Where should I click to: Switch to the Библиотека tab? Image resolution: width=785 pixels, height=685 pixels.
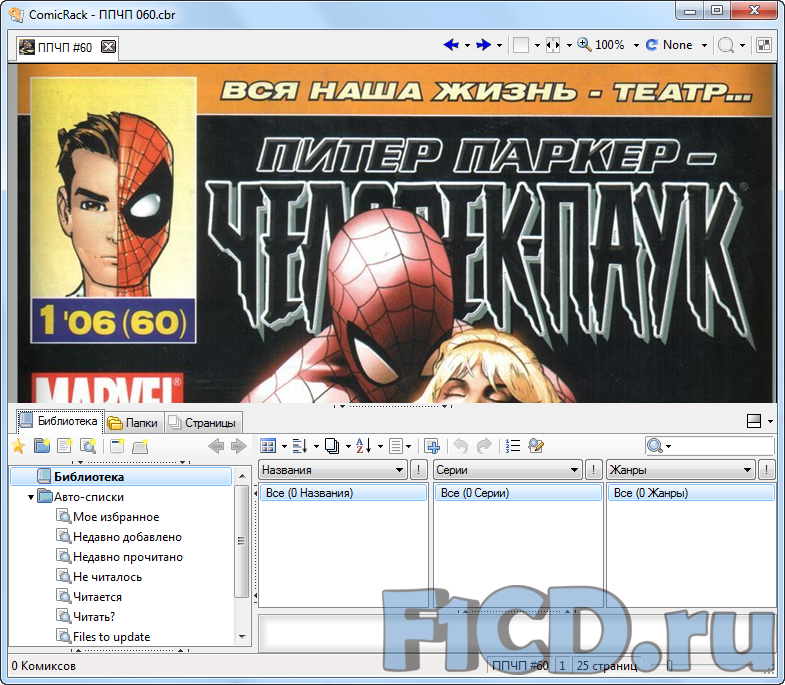click(60, 421)
